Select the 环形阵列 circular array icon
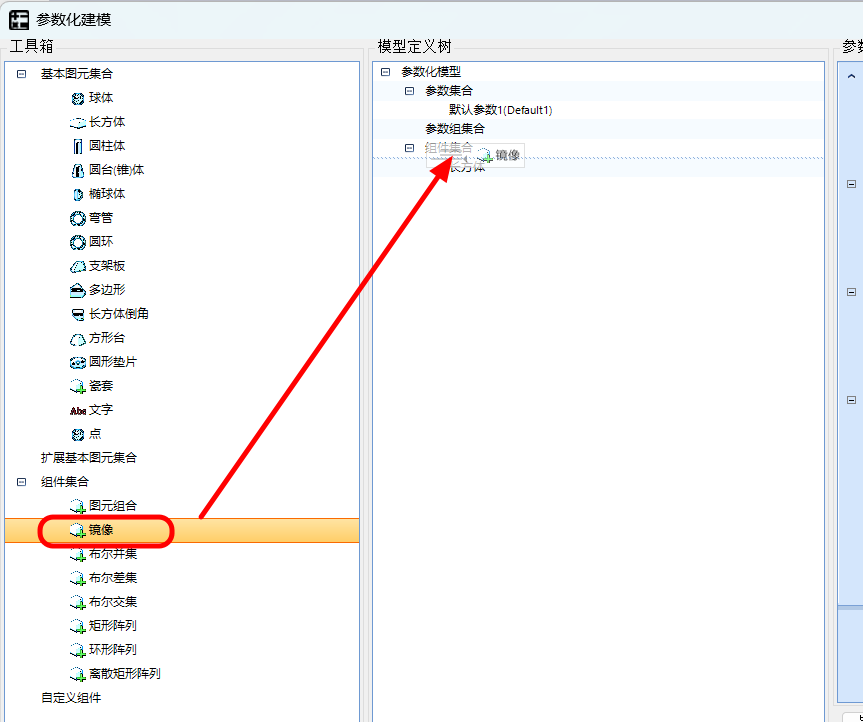 [x=78, y=650]
